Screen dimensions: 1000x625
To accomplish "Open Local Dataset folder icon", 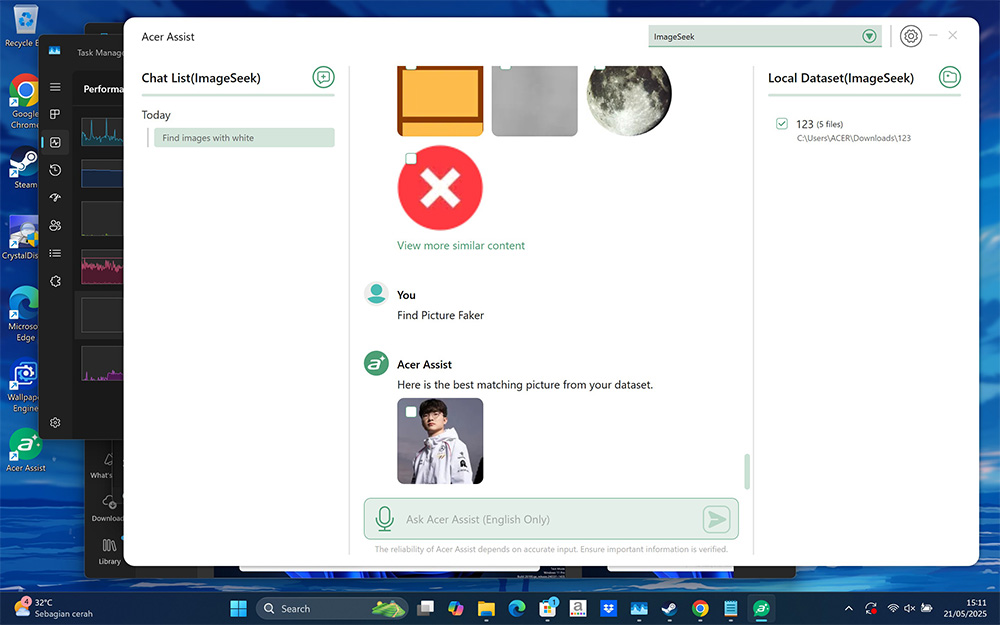I will click(x=950, y=77).
